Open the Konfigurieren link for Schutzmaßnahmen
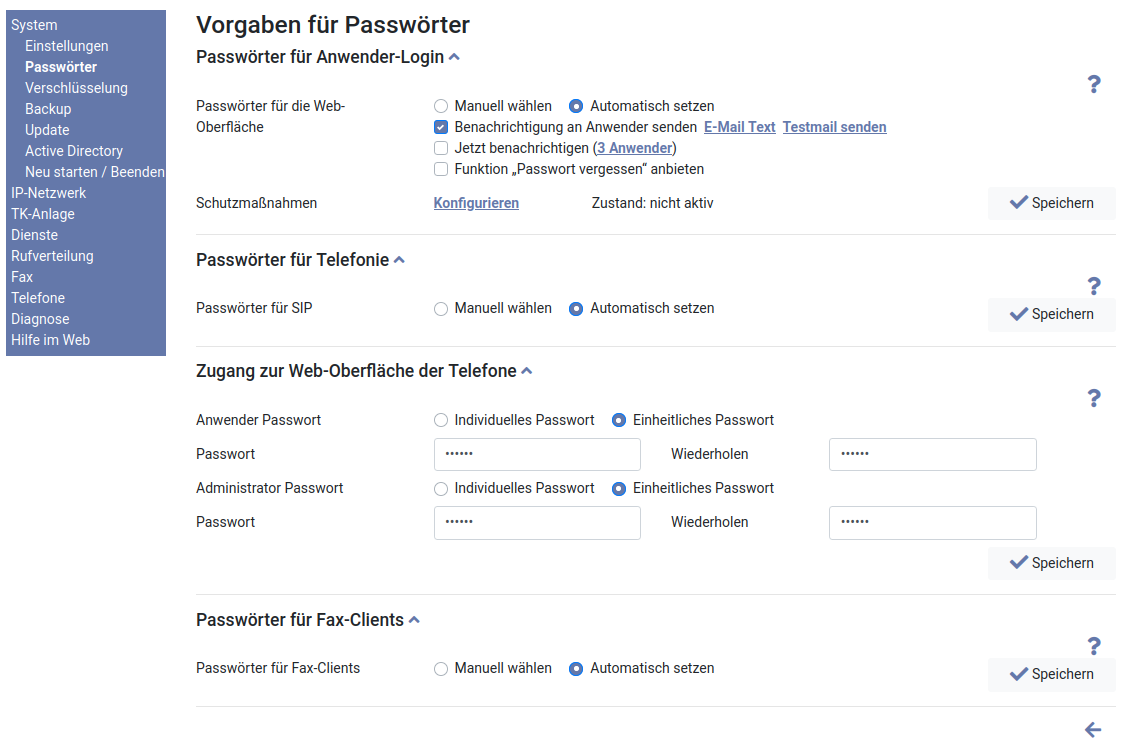The height and width of the screenshot is (745, 1126). pos(476,203)
